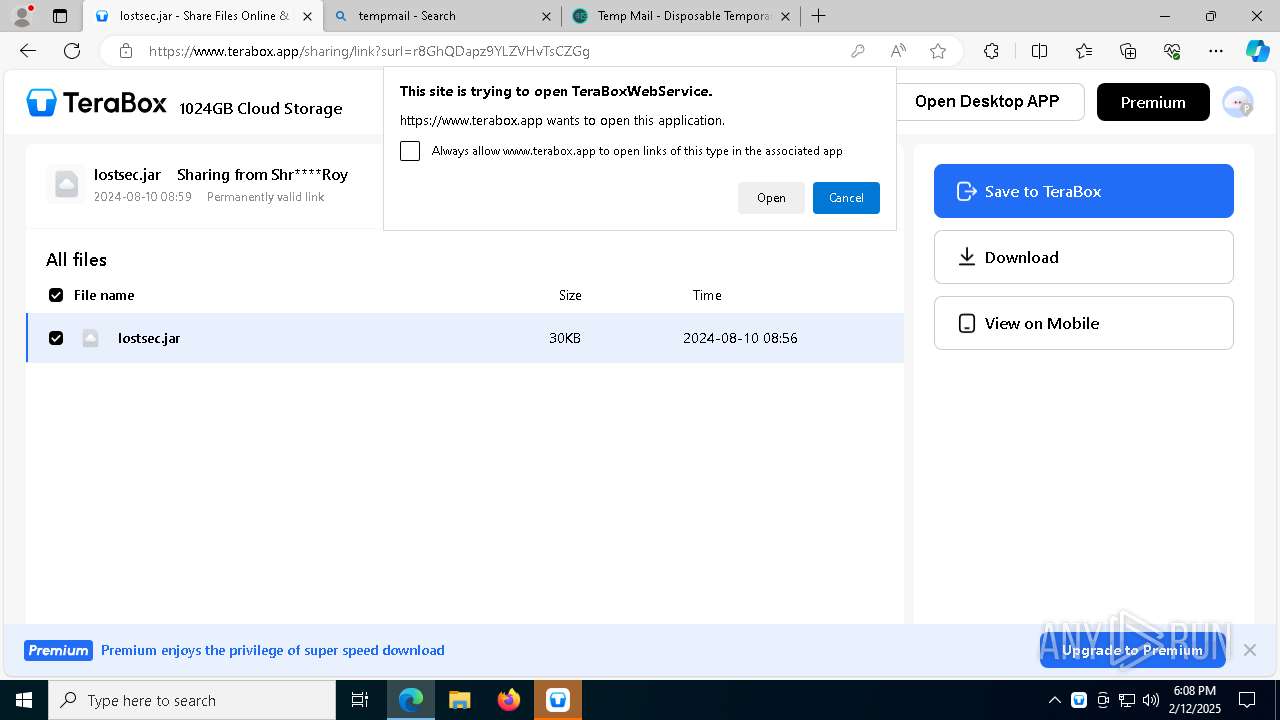Open the notification center icon
The image size is (1280, 720).
[1247, 700]
